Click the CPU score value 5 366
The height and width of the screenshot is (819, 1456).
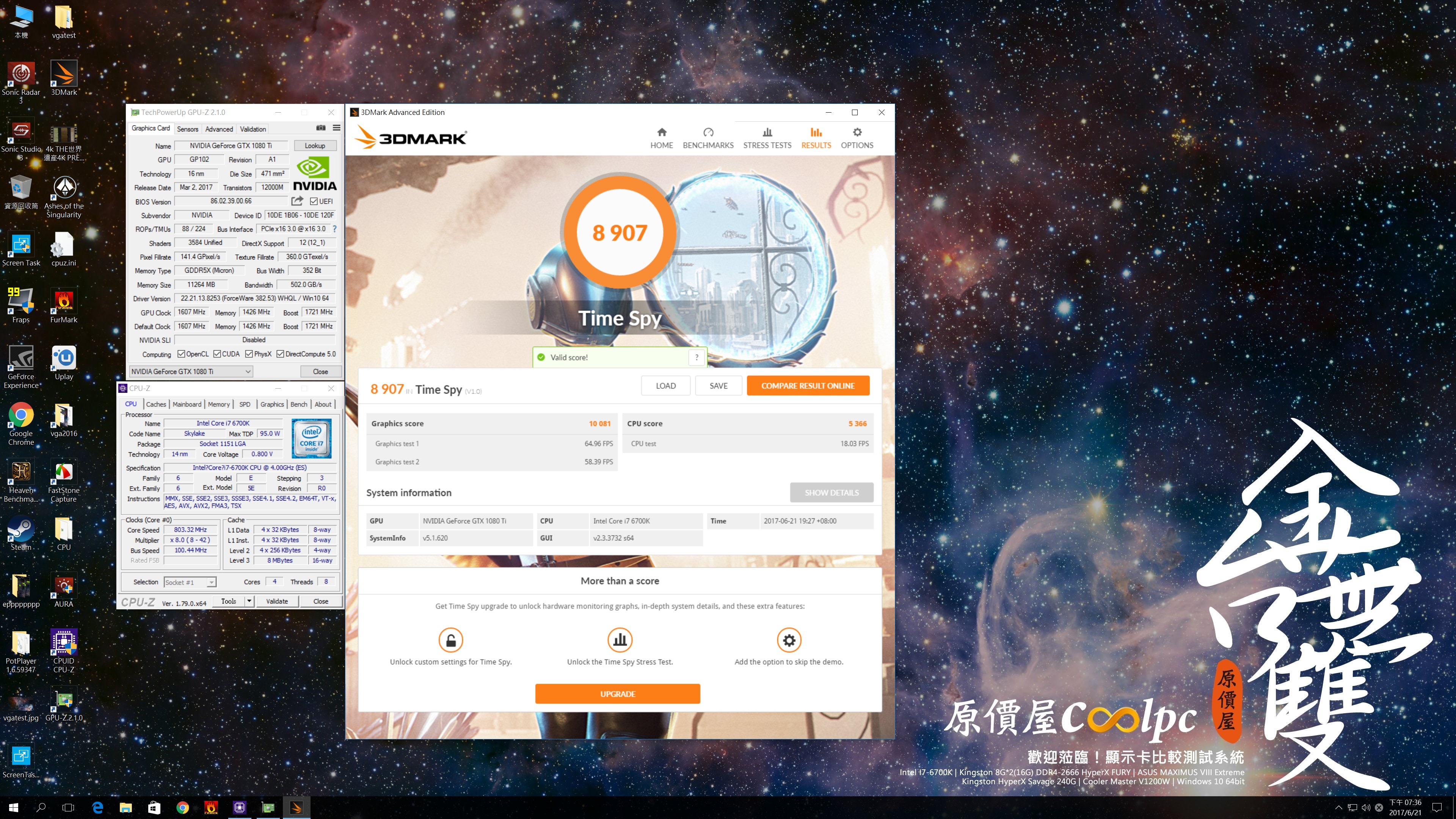pyautogui.click(x=857, y=424)
